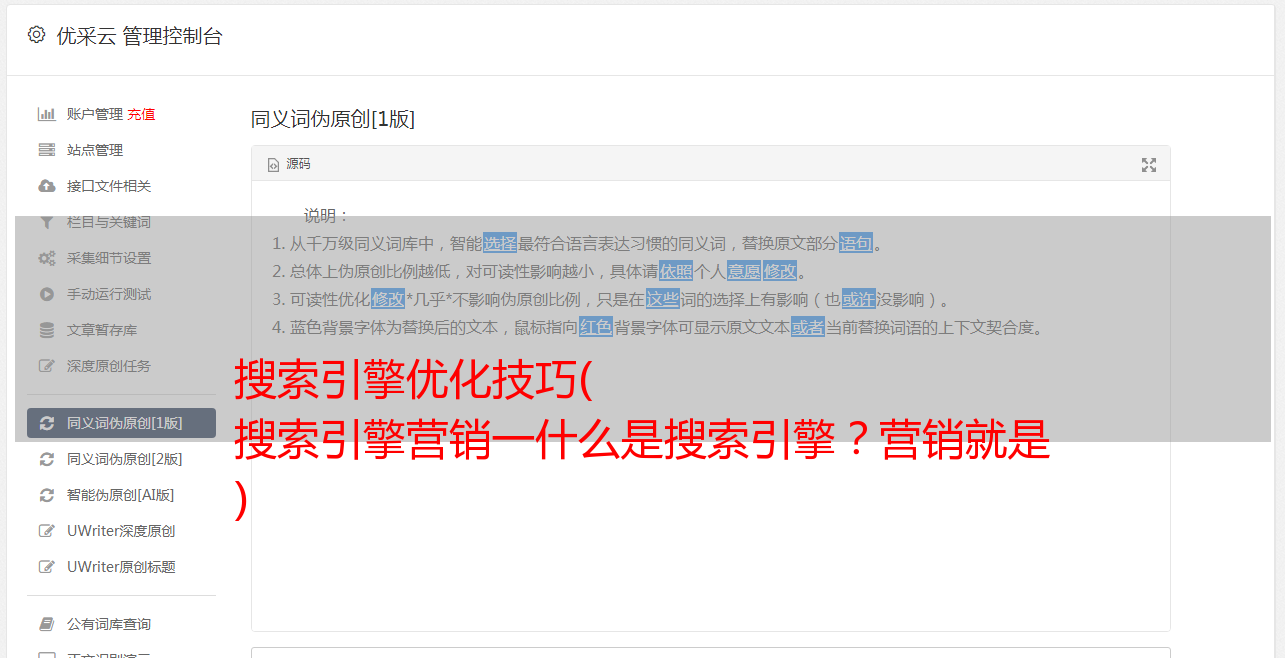Toggle fullscreen with the expand arrows icon
The width and height of the screenshot is (1285, 658).
pos(1149,165)
